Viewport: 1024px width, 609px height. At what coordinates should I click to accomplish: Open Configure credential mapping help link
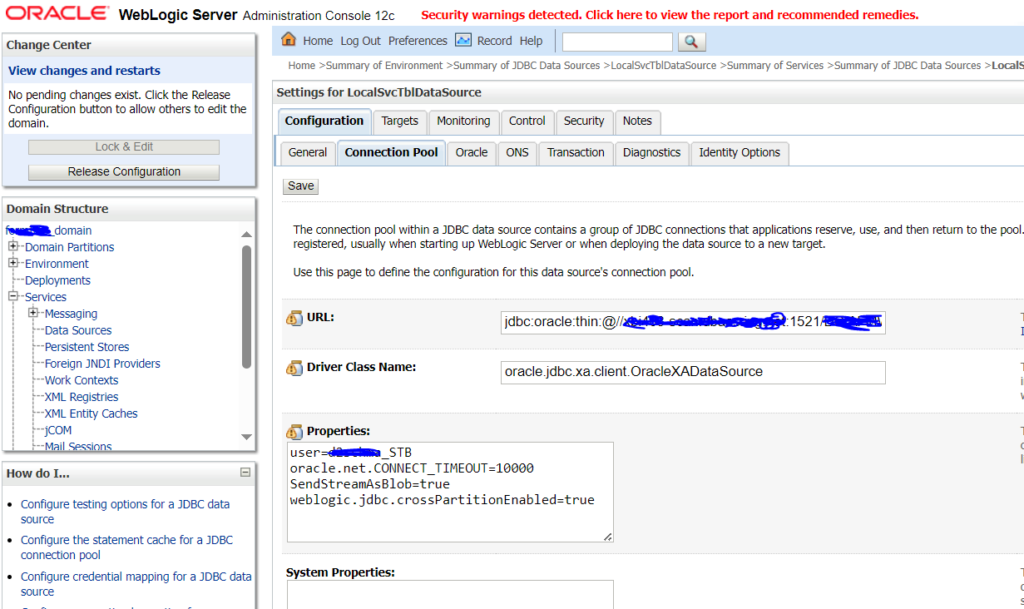pyautogui.click(x=136, y=584)
